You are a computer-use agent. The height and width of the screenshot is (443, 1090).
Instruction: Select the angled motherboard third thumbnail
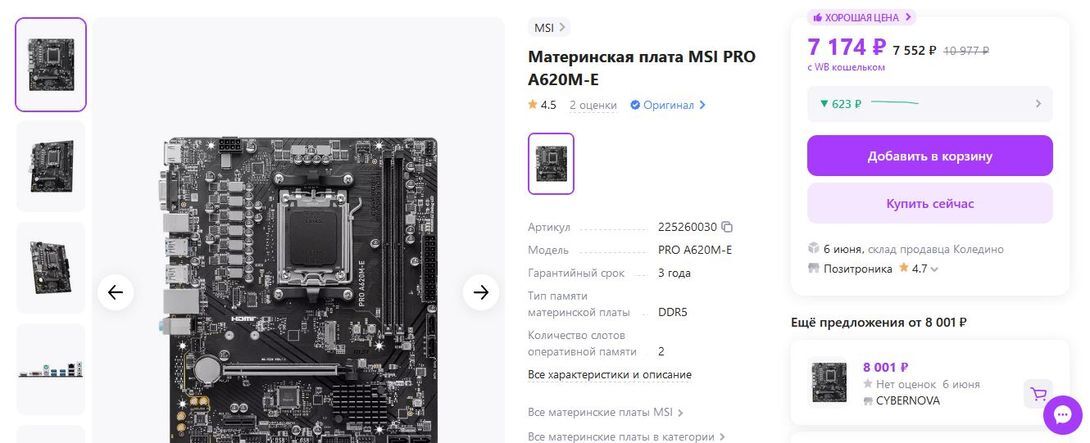click(x=51, y=268)
